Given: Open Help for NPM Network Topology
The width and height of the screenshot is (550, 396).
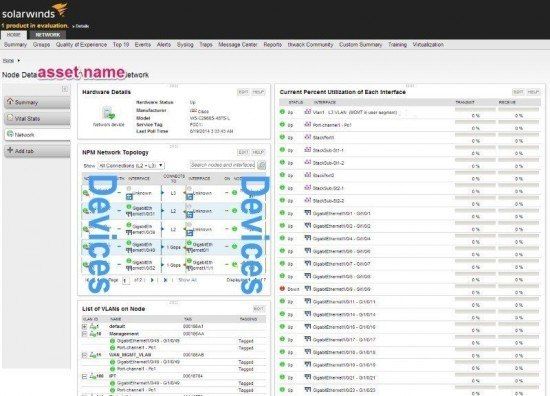Looking at the screenshot, I should pyautogui.click(x=258, y=152).
